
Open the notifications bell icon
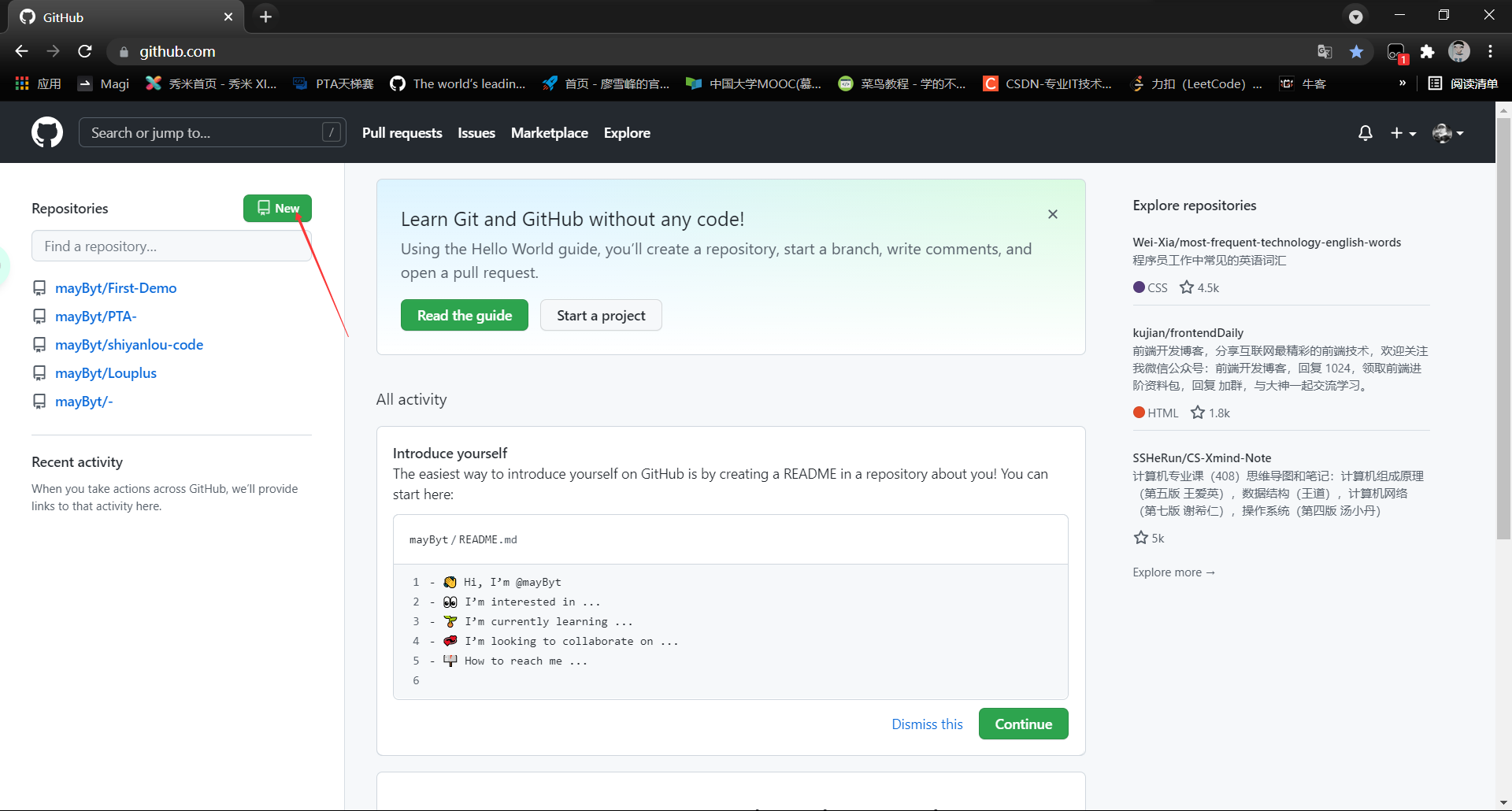tap(1366, 133)
